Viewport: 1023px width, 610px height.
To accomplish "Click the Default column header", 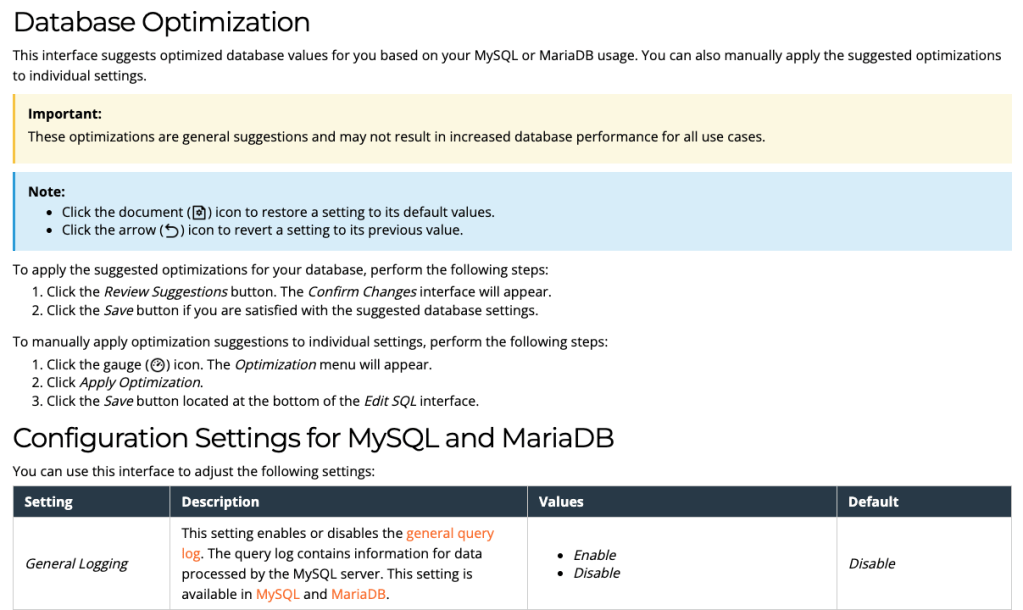I will (873, 502).
